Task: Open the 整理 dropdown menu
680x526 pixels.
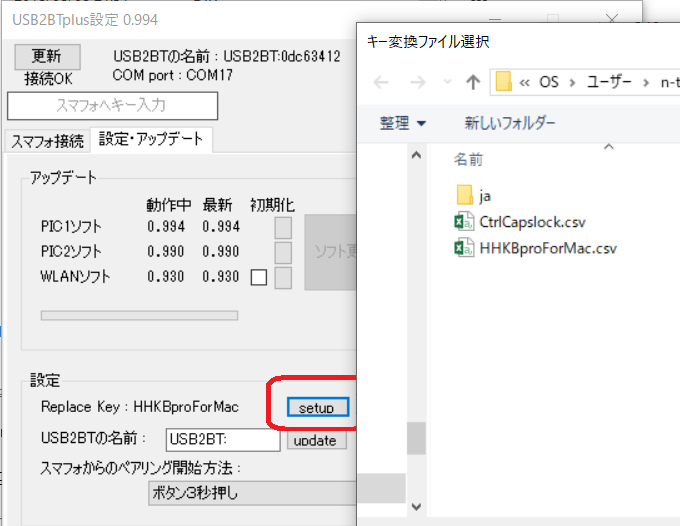Action: click(x=402, y=123)
